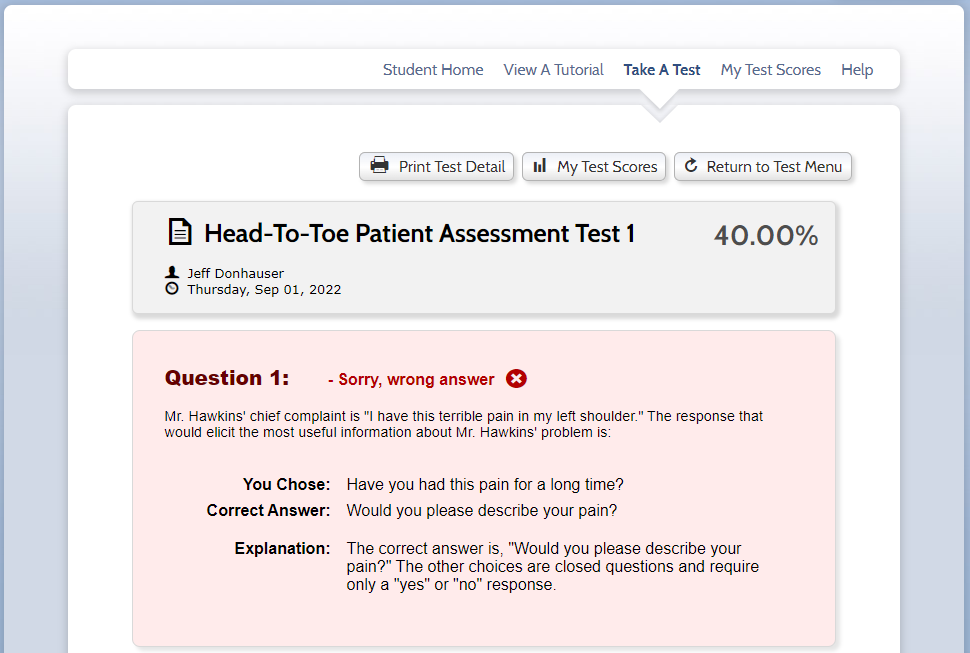
Task: Click the date Thursday, Sep 01, 2022
Action: click(x=264, y=290)
